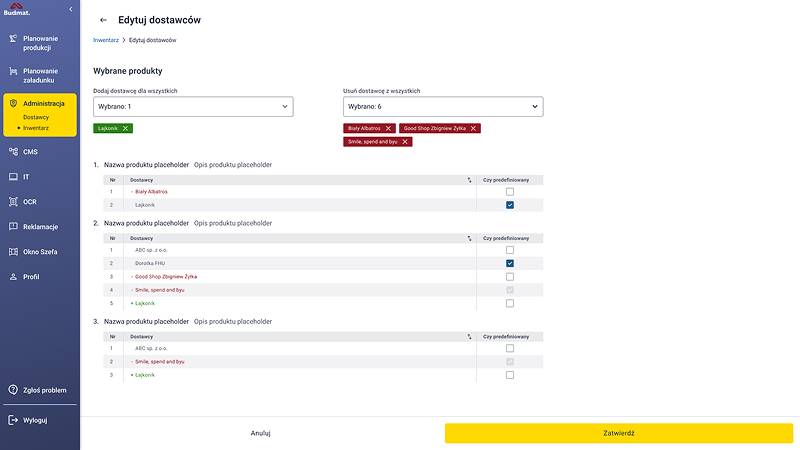Select Inwentarz submenu item

[36, 128]
